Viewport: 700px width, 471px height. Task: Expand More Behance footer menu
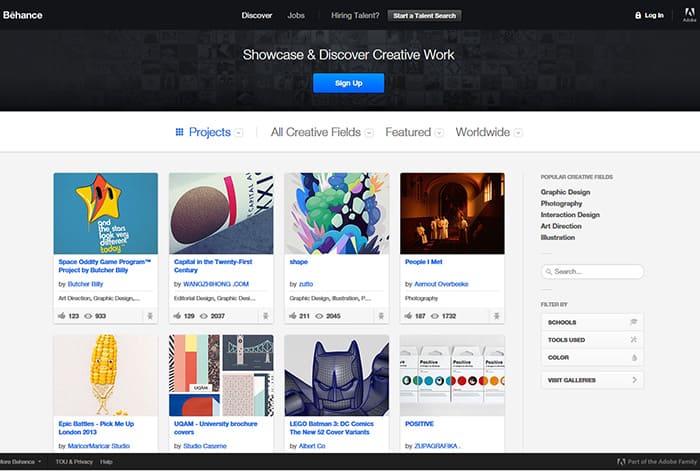coord(20,462)
